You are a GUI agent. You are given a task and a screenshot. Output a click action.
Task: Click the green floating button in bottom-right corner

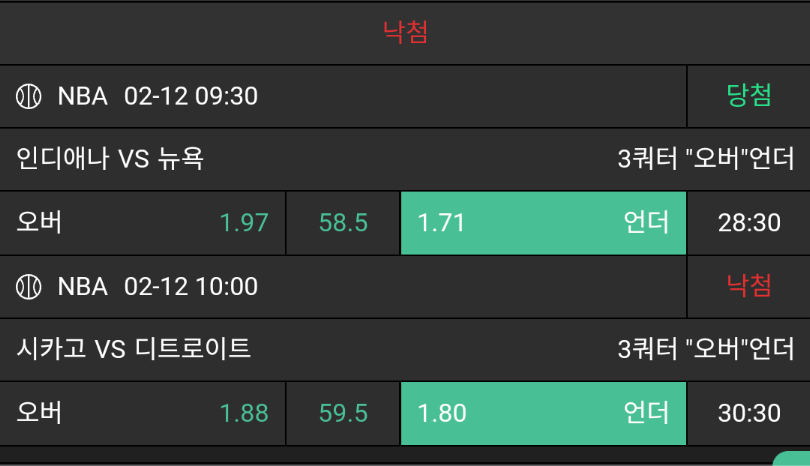tap(794, 460)
